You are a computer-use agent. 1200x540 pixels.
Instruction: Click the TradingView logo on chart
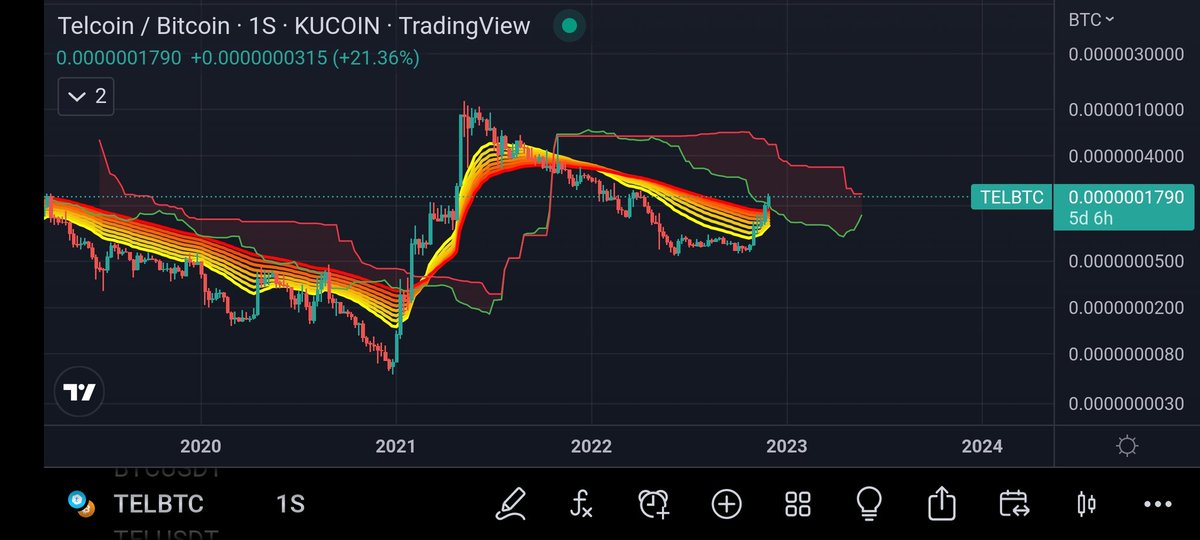click(79, 392)
